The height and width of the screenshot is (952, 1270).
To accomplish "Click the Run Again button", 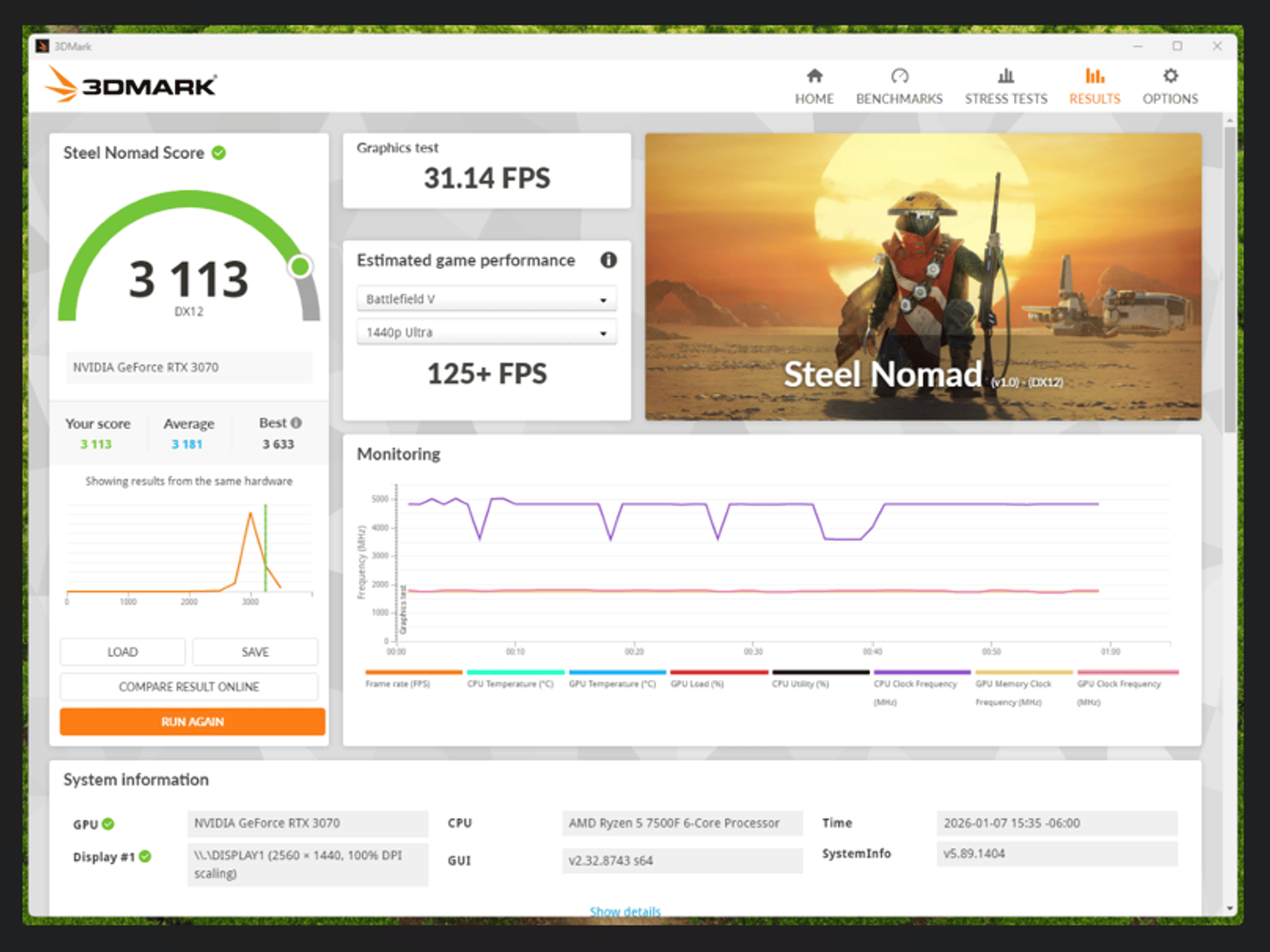I will pyautogui.click(x=192, y=721).
